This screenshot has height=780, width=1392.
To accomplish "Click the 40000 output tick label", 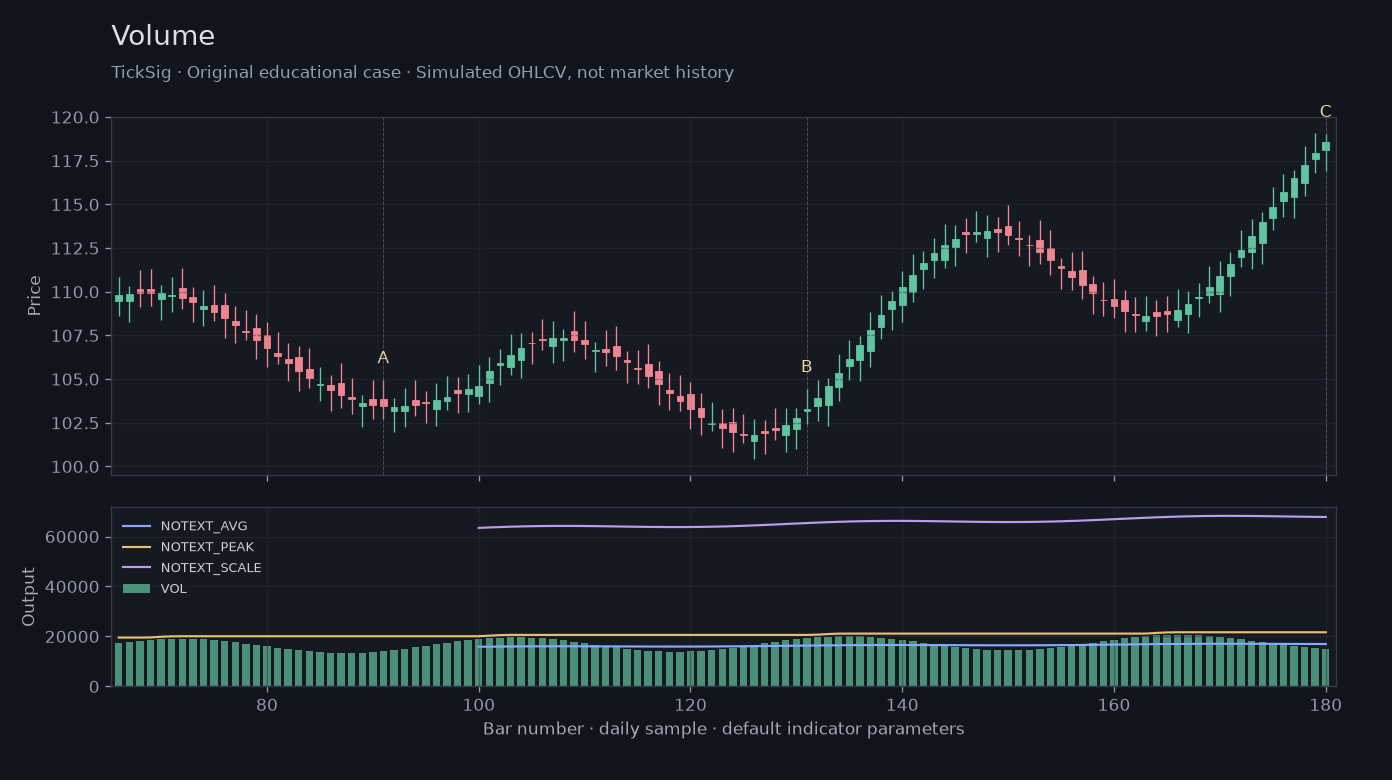I will (x=72, y=587).
